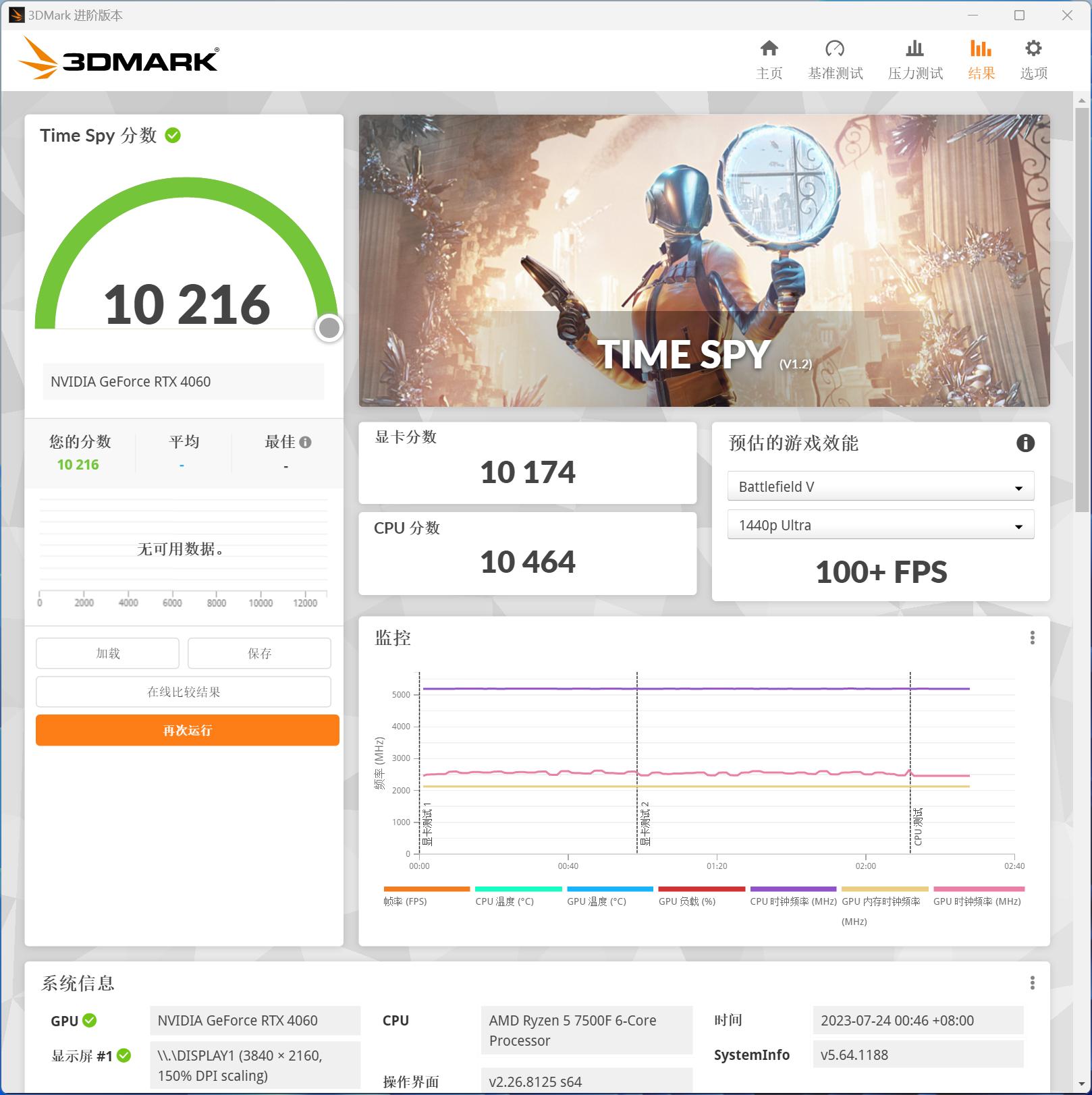This screenshot has width=1092, height=1095.
Task: Toggle the GPU 温度 (°C) legend series
Action: pos(609,896)
